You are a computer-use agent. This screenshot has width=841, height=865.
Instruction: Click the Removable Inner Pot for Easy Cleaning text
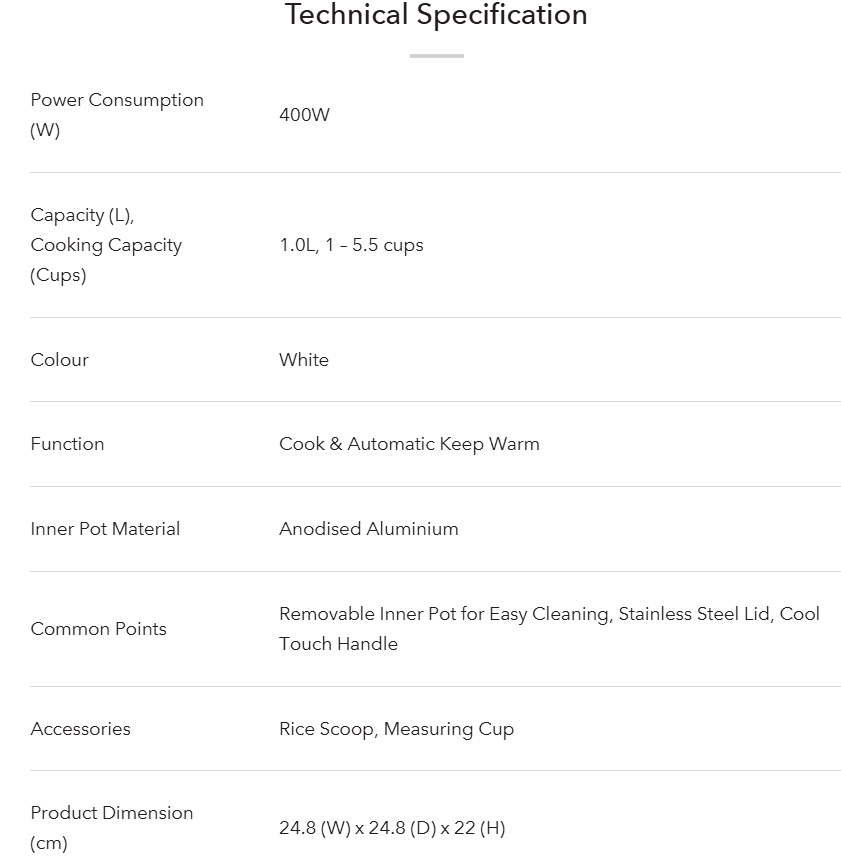coord(444,614)
